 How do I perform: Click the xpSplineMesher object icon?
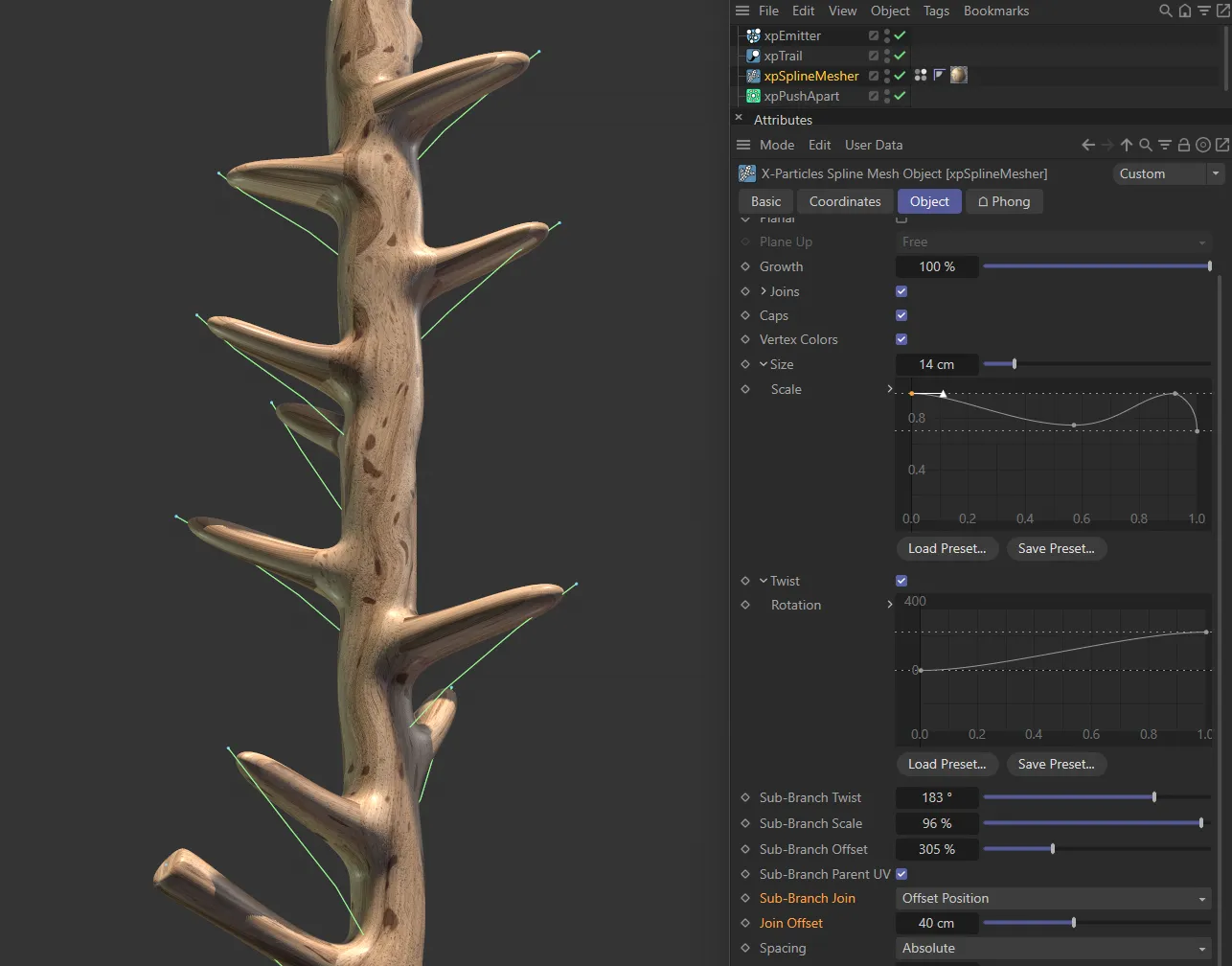[753, 76]
